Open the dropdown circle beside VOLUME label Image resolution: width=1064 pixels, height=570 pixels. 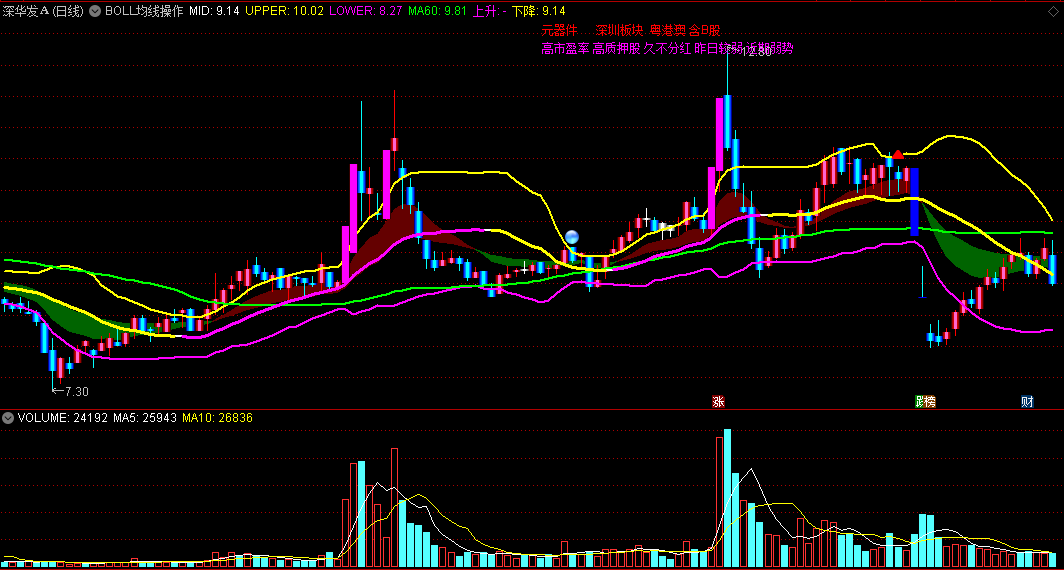point(8,418)
